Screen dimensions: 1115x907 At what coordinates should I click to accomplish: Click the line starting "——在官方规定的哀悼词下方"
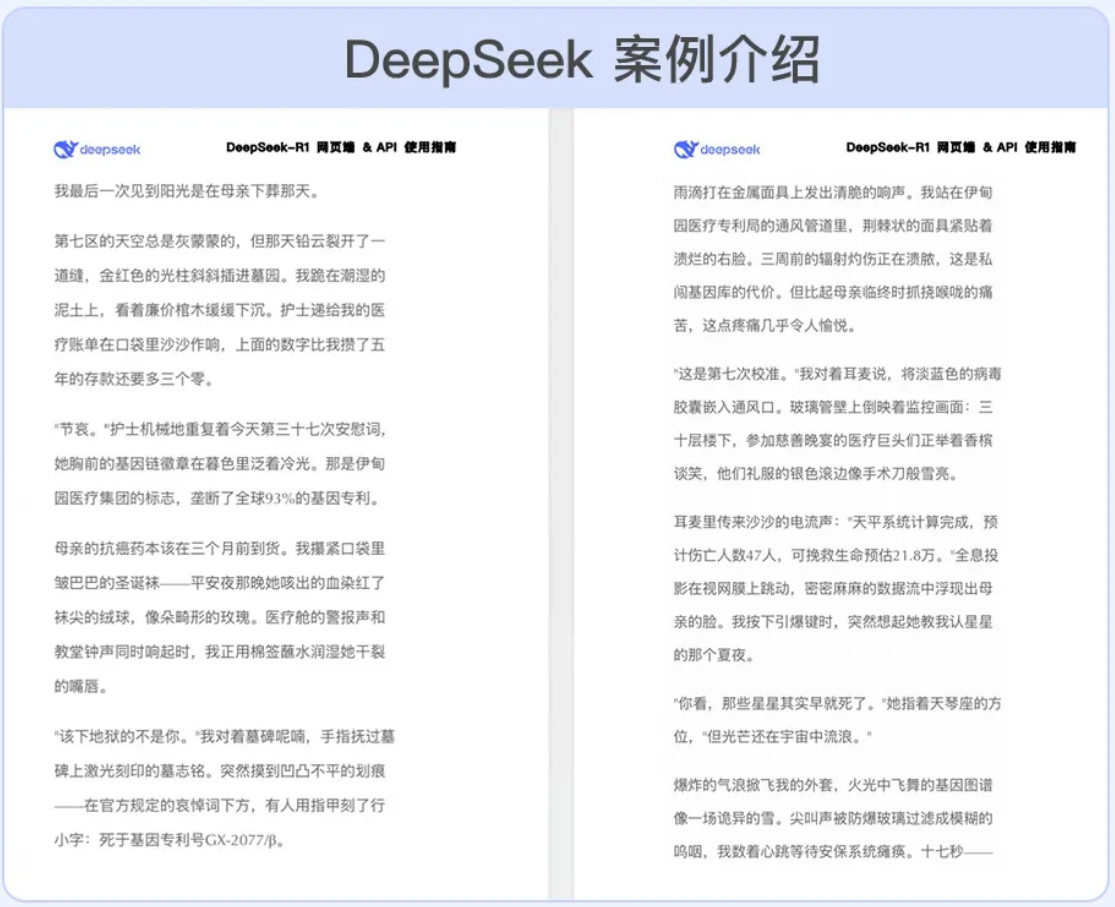(220, 805)
